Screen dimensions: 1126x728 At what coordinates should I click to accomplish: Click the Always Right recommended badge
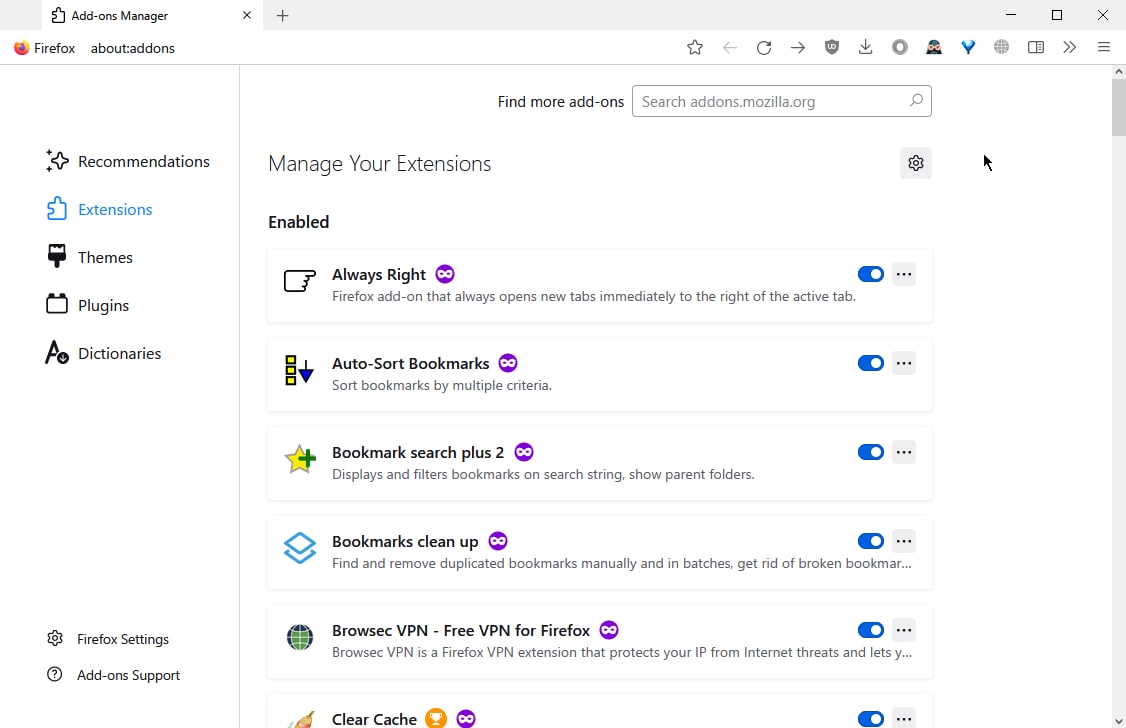click(445, 274)
